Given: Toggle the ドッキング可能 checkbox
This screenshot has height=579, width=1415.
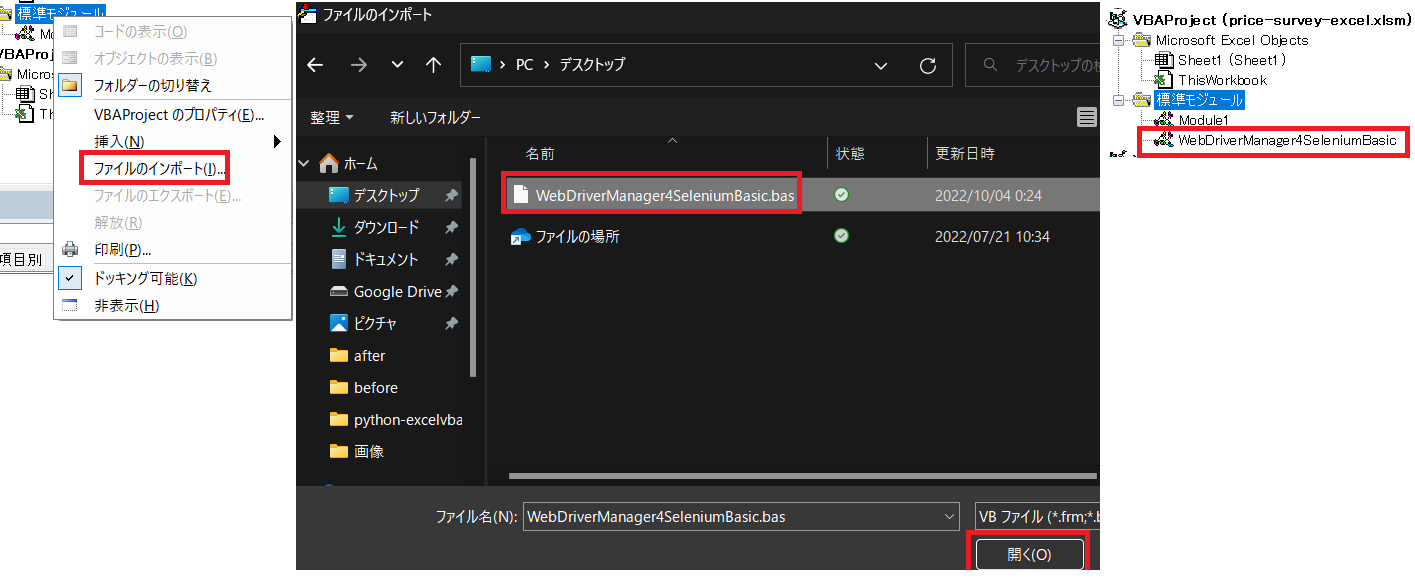Looking at the screenshot, I should pos(69,277).
